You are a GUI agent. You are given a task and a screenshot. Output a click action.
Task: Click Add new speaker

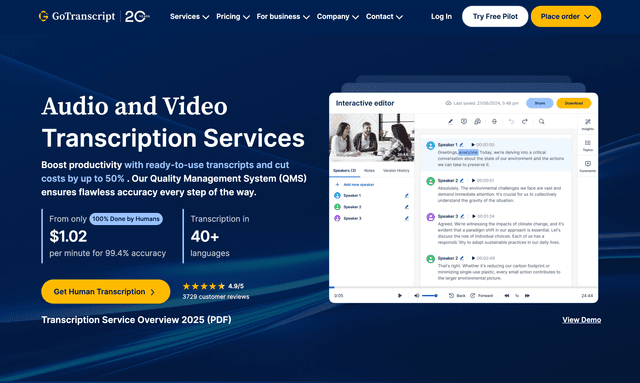[x=354, y=185]
